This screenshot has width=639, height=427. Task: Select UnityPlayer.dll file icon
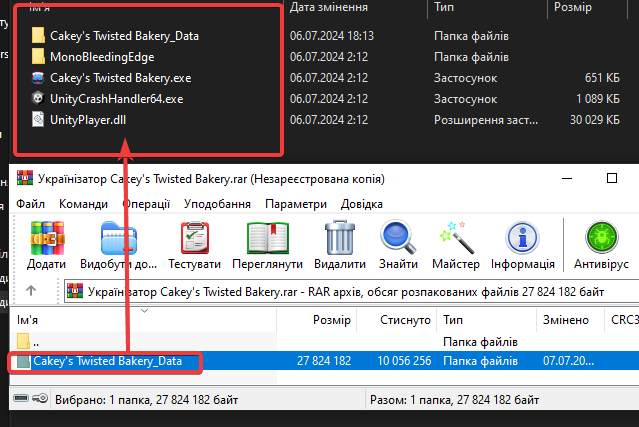38,120
